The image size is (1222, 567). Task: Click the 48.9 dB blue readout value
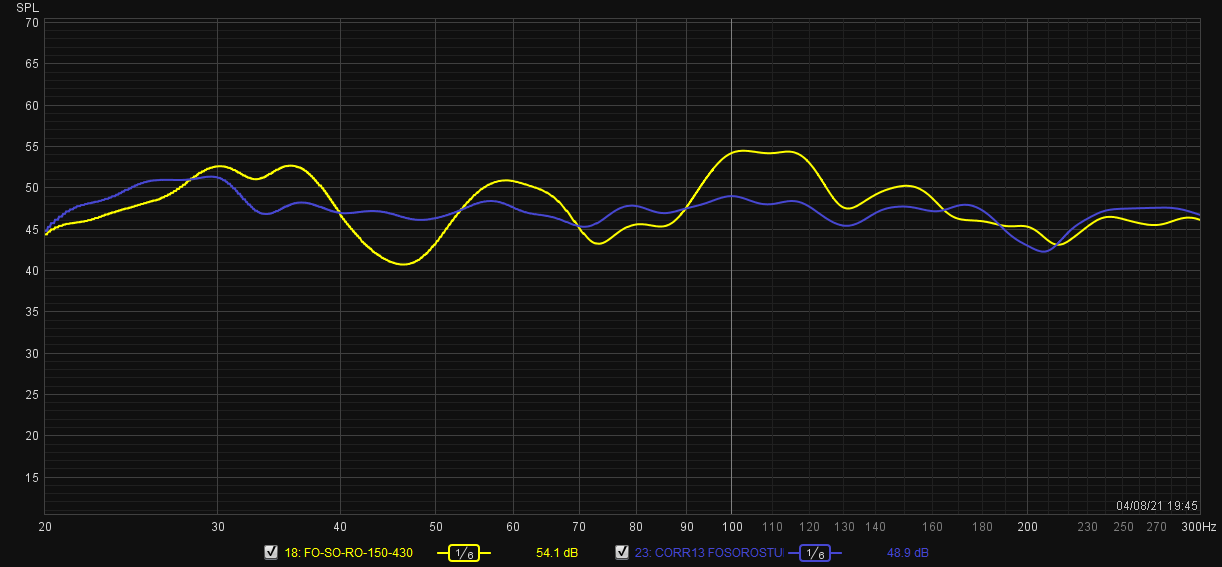tap(907, 553)
